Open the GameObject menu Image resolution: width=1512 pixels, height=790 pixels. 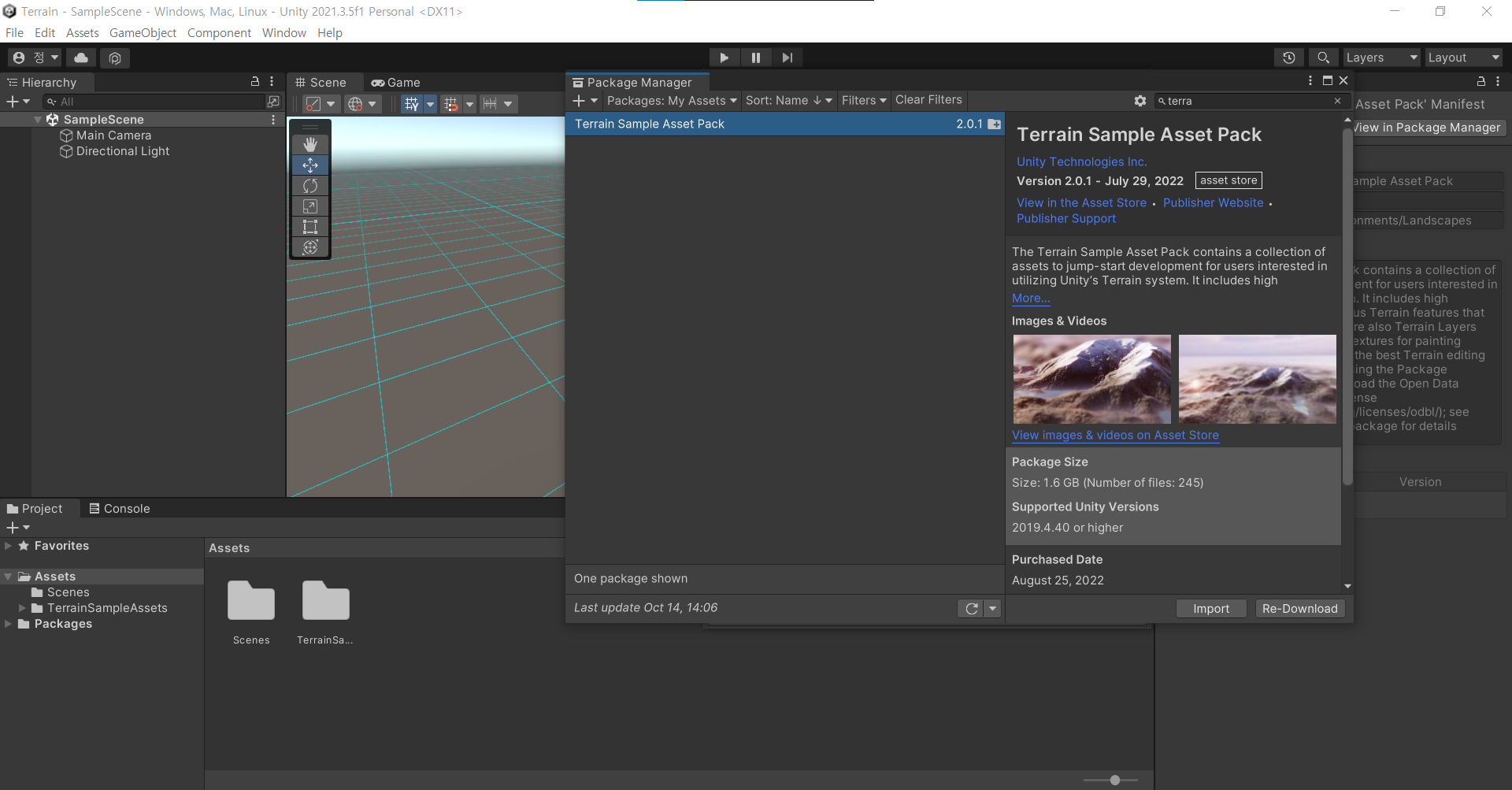(x=143, y=33)
